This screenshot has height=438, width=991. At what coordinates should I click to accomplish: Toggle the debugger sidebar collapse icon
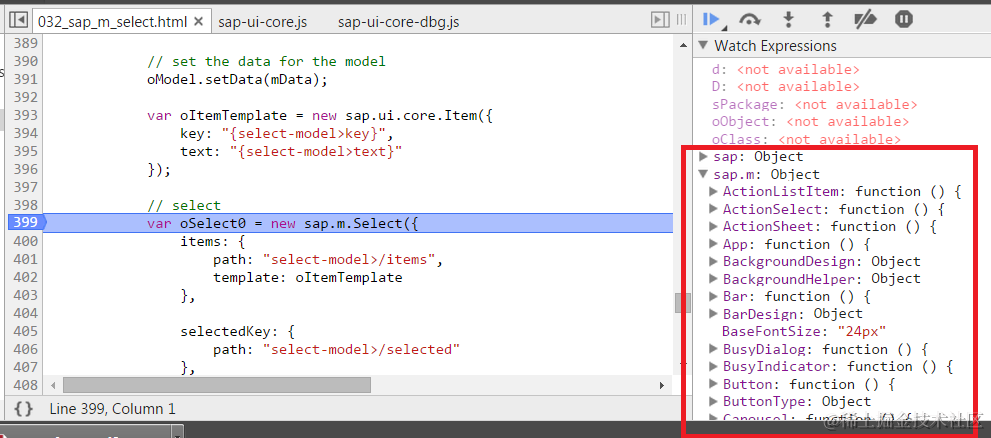(x=660, y=21)
